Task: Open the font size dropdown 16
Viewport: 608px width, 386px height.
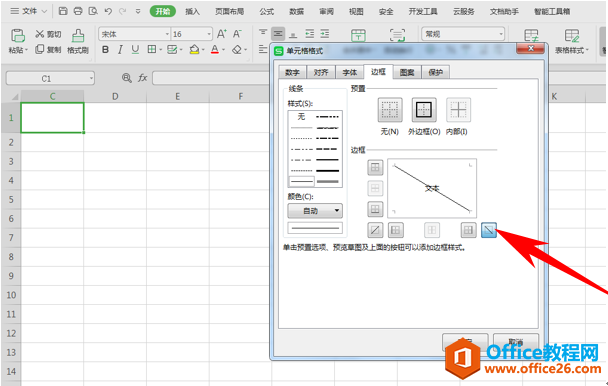Action: (209, 35)
